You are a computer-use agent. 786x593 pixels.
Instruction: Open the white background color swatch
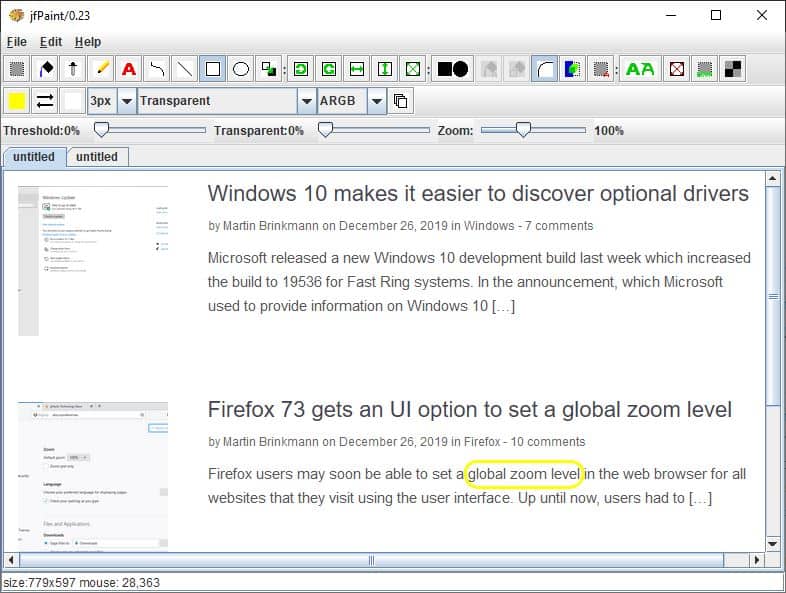coord(73,101)
